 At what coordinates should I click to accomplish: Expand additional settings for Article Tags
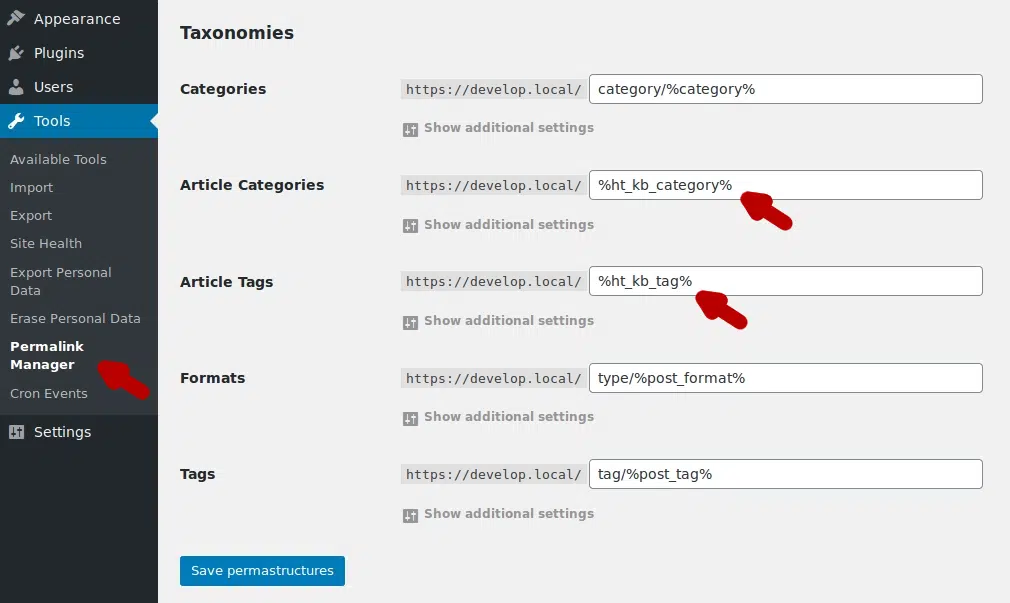coord(508,321)
